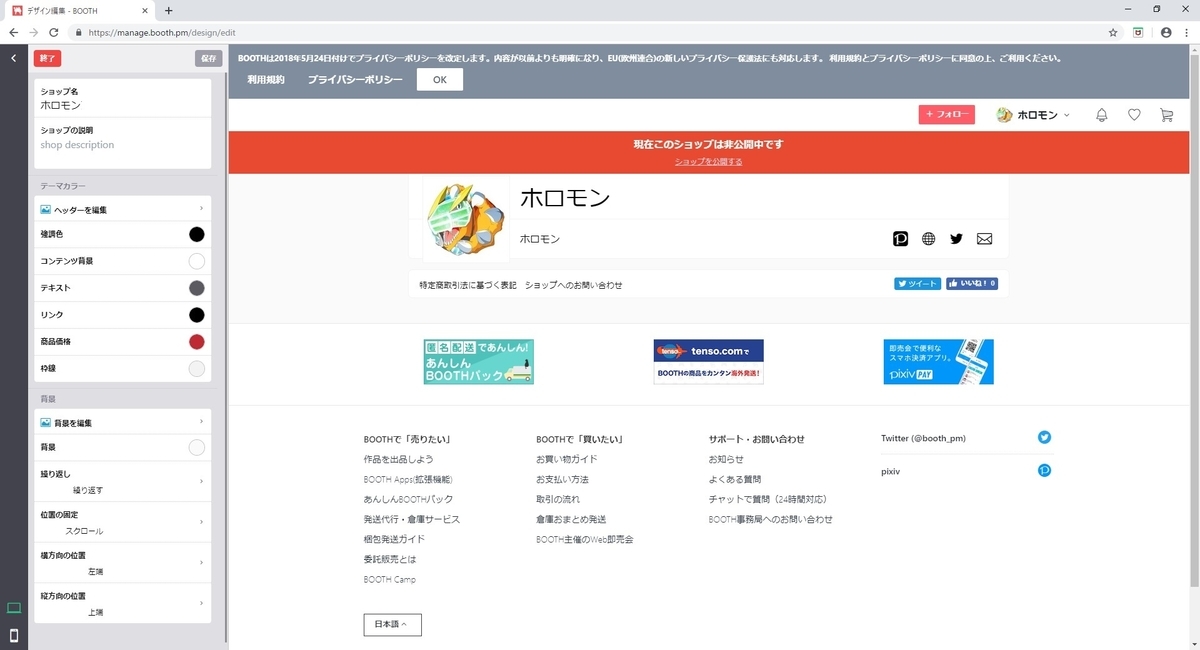The width and height of the screenshot is (1200, 650).
Task: Pick the 商品価格 red color swatch
Action: 197,342
